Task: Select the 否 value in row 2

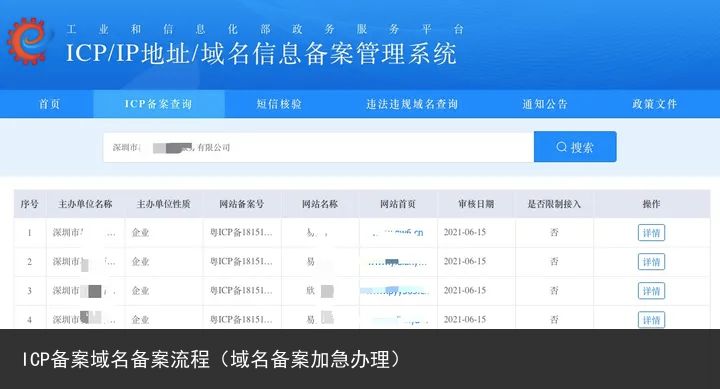Action: pyautogui.click(x=554, y=262)
